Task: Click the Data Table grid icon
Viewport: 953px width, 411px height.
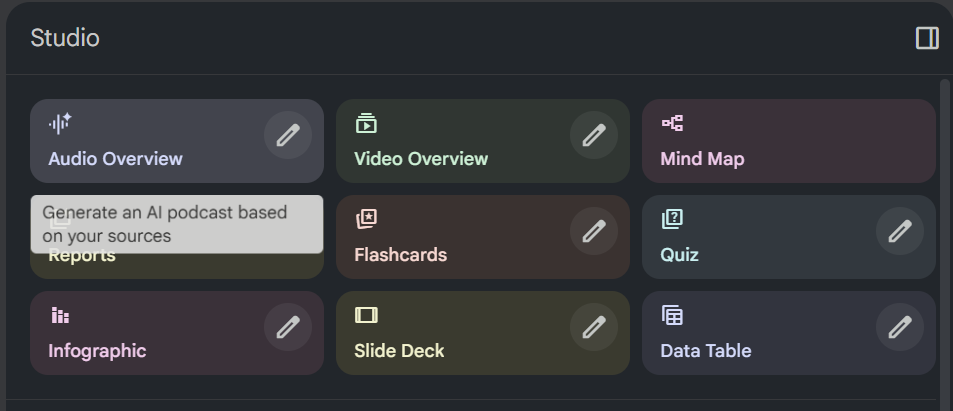Action: (x=672, y=316)
